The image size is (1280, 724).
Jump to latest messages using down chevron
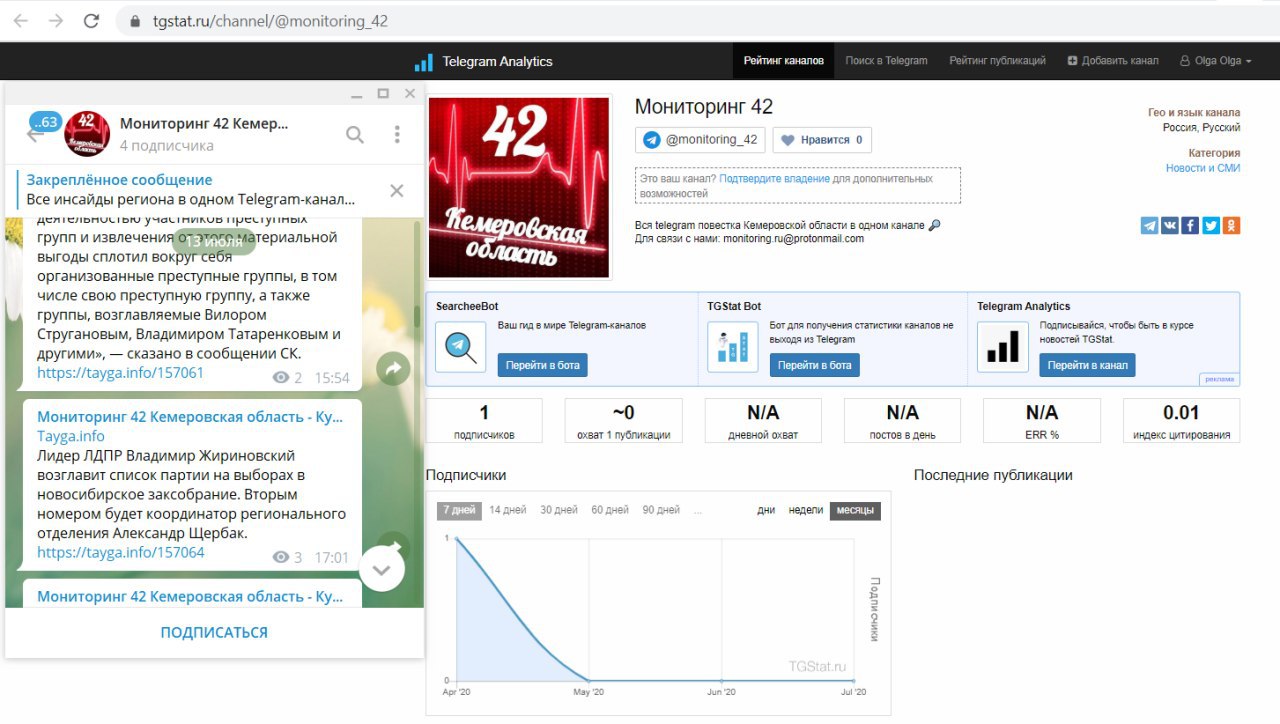pos(382,569)
